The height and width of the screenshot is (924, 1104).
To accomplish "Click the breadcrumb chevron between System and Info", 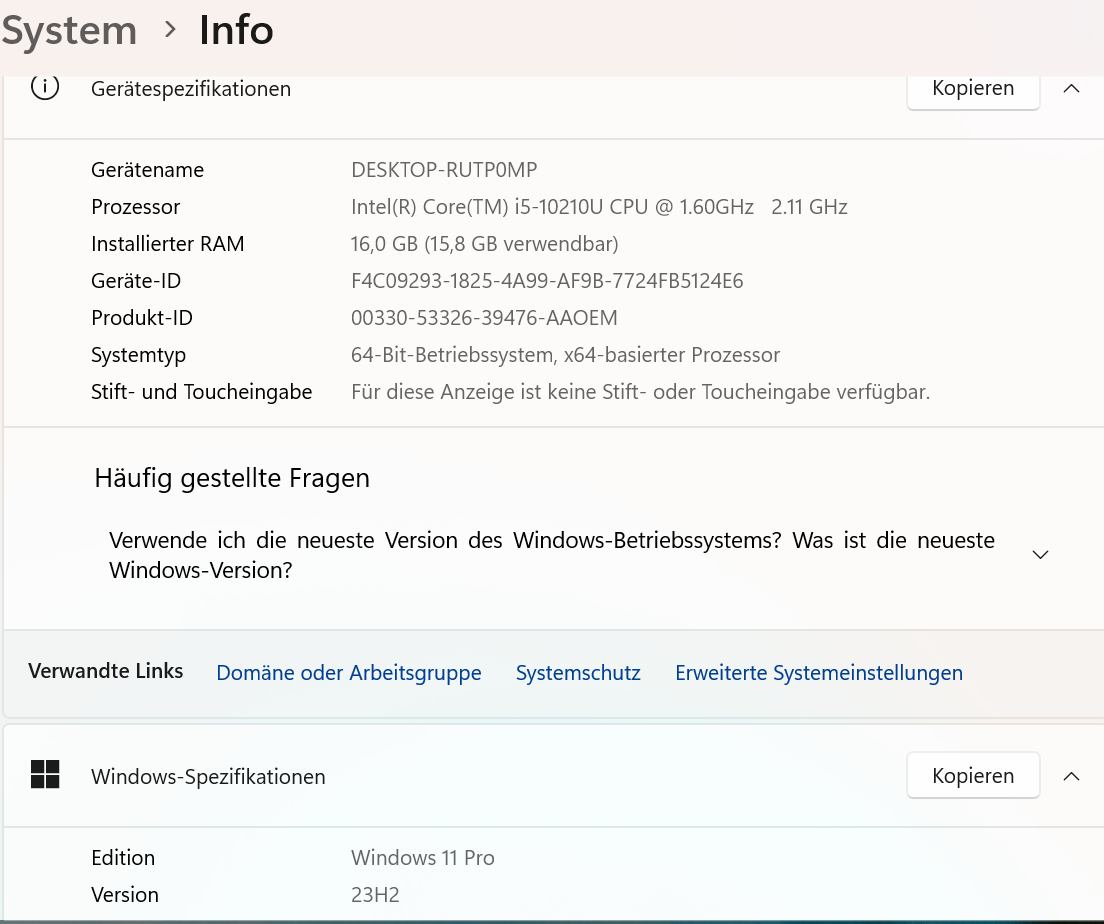I will pos(170,30).
